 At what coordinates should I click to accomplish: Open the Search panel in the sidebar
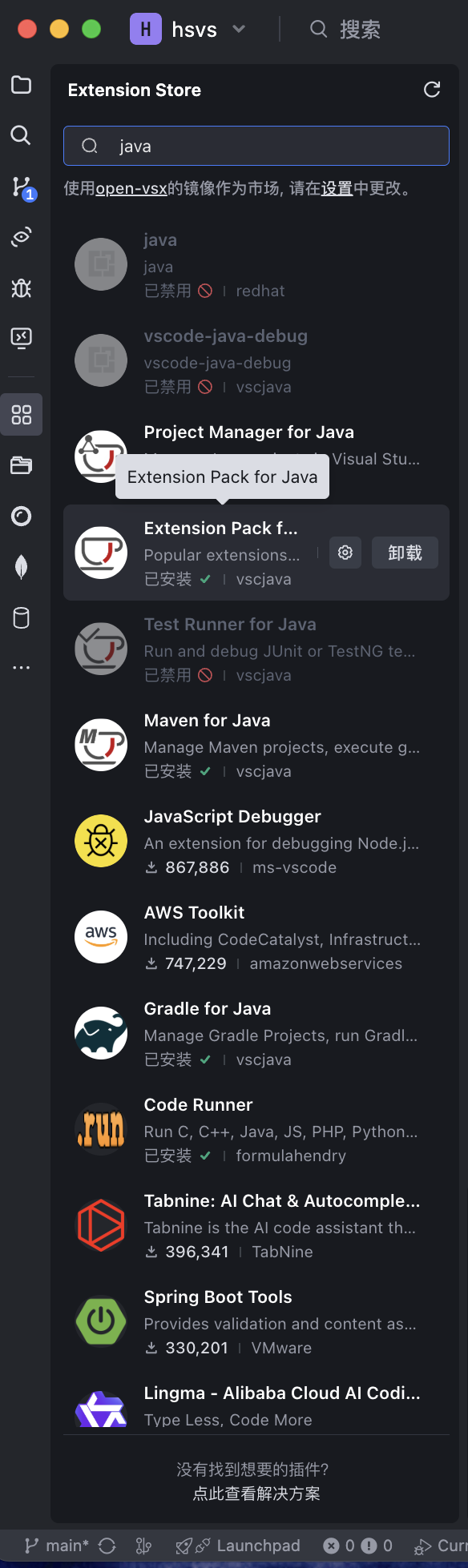click(x=21, y=135)
